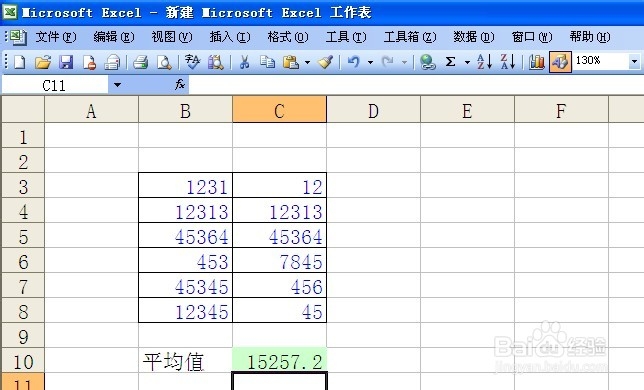Viewport: 644px width, 390px height.
Task: Select cell C6 containing 7845
Action: [x=279, y=261]
